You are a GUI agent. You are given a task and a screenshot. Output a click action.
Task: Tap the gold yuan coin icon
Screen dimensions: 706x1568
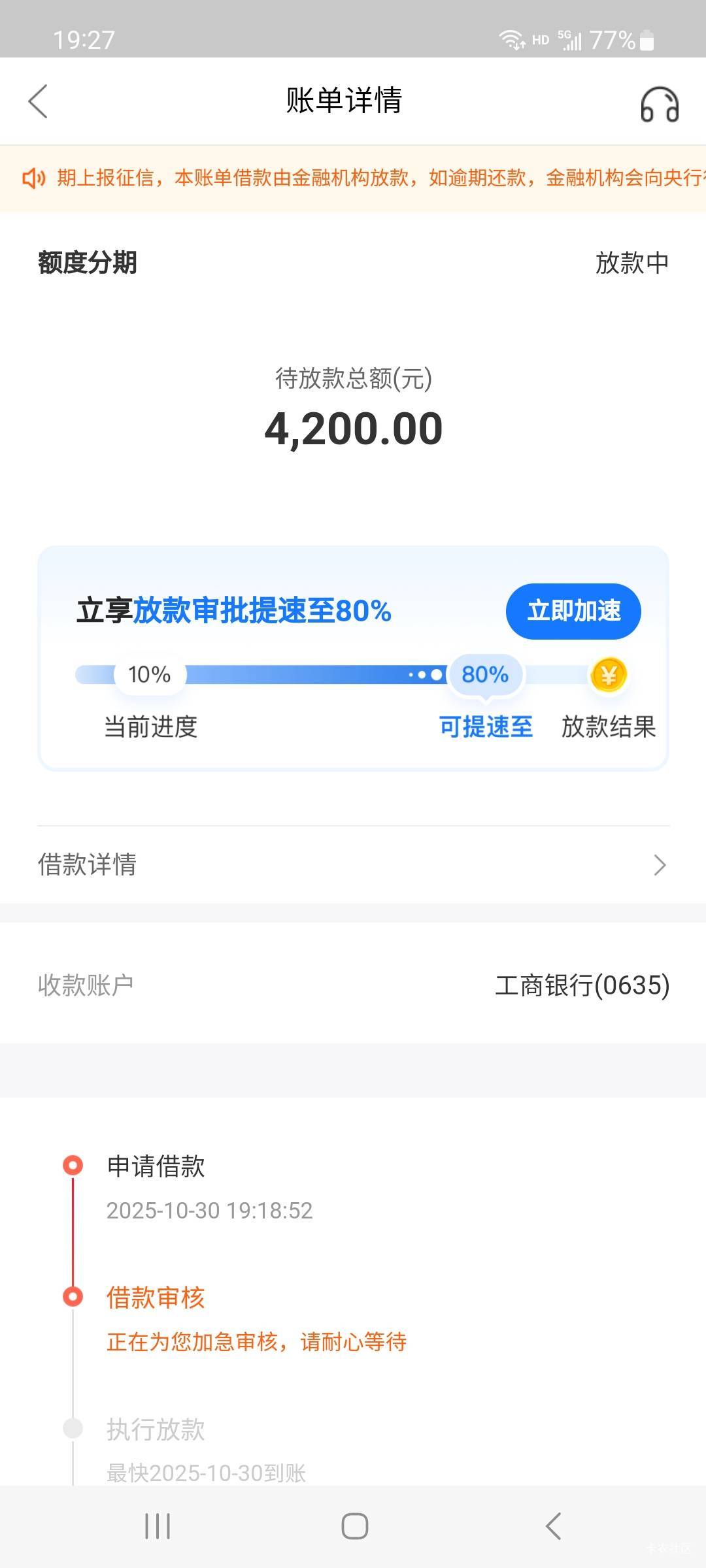609,675
